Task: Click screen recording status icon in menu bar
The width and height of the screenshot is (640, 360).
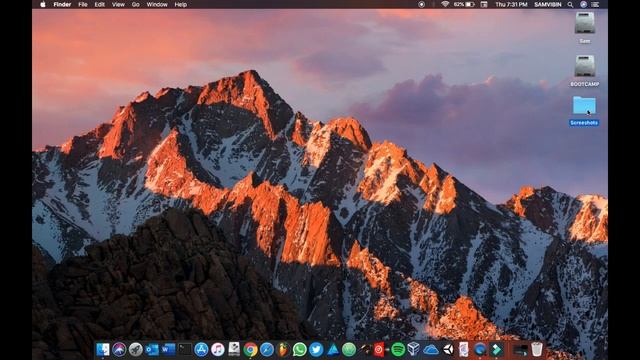Action: point(422,4)
